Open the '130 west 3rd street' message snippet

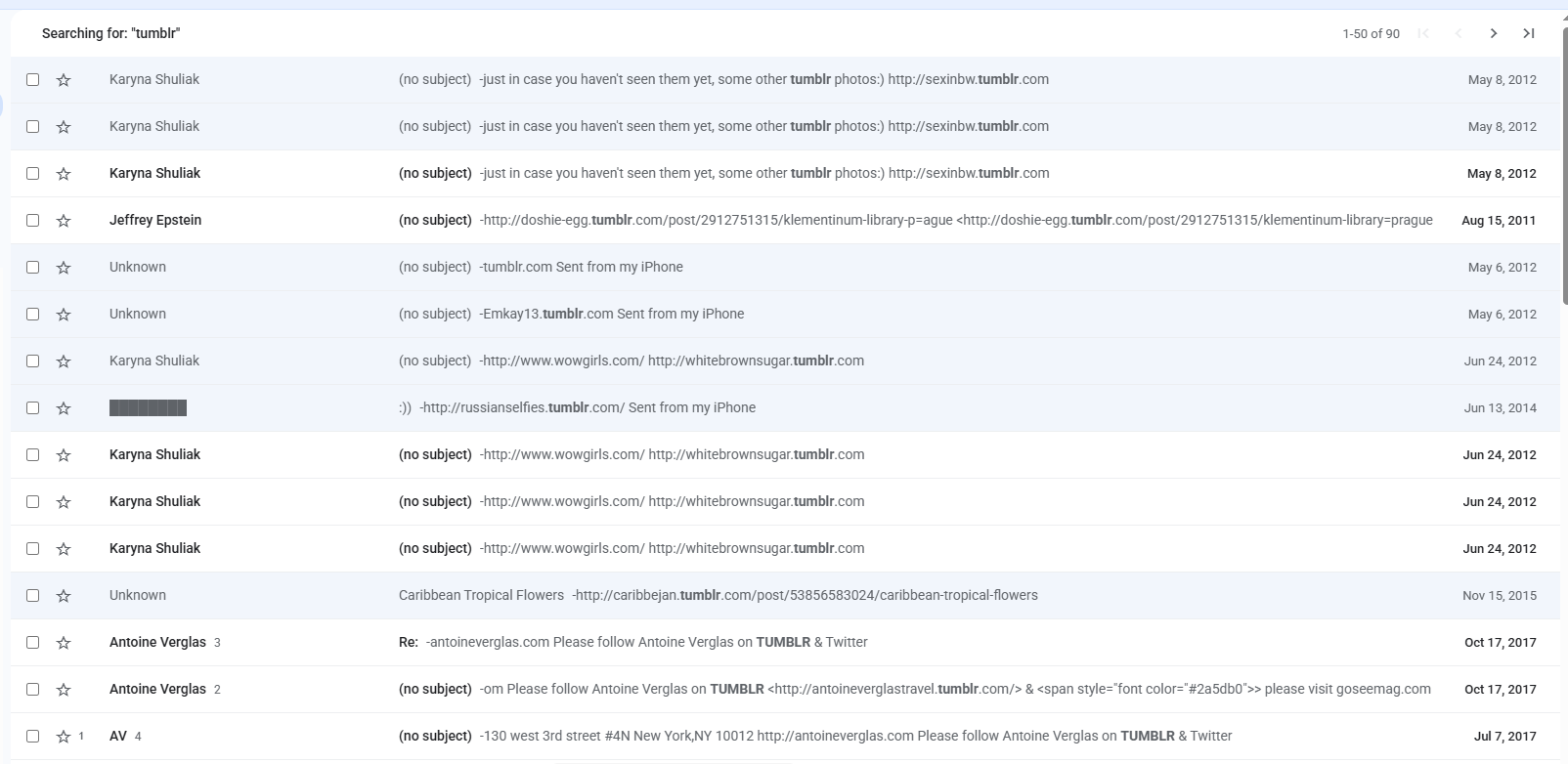(855, 737)
